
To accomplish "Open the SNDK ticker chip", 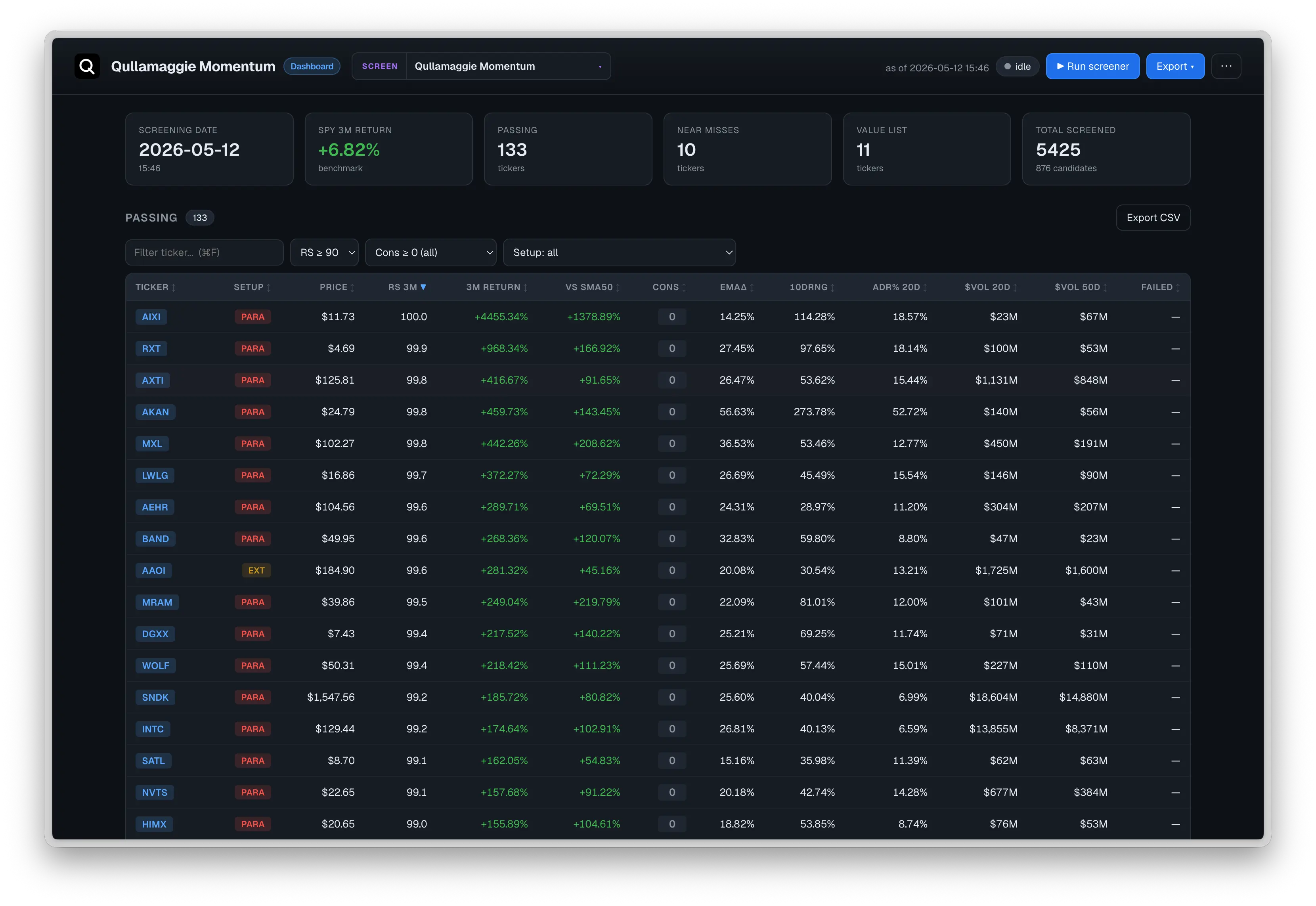I will click(155, 698).
